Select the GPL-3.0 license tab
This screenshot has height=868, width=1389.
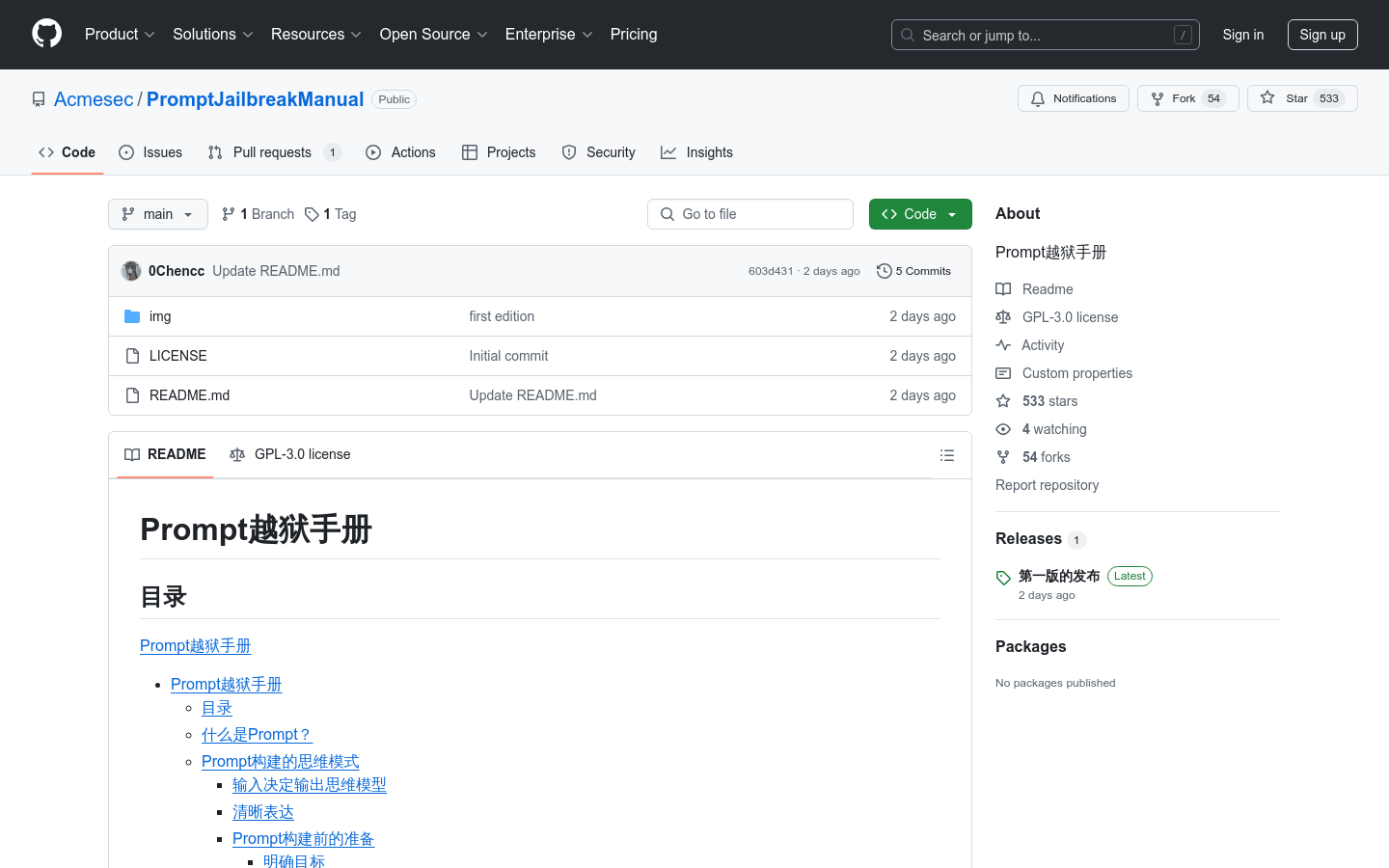click(289, 454)
